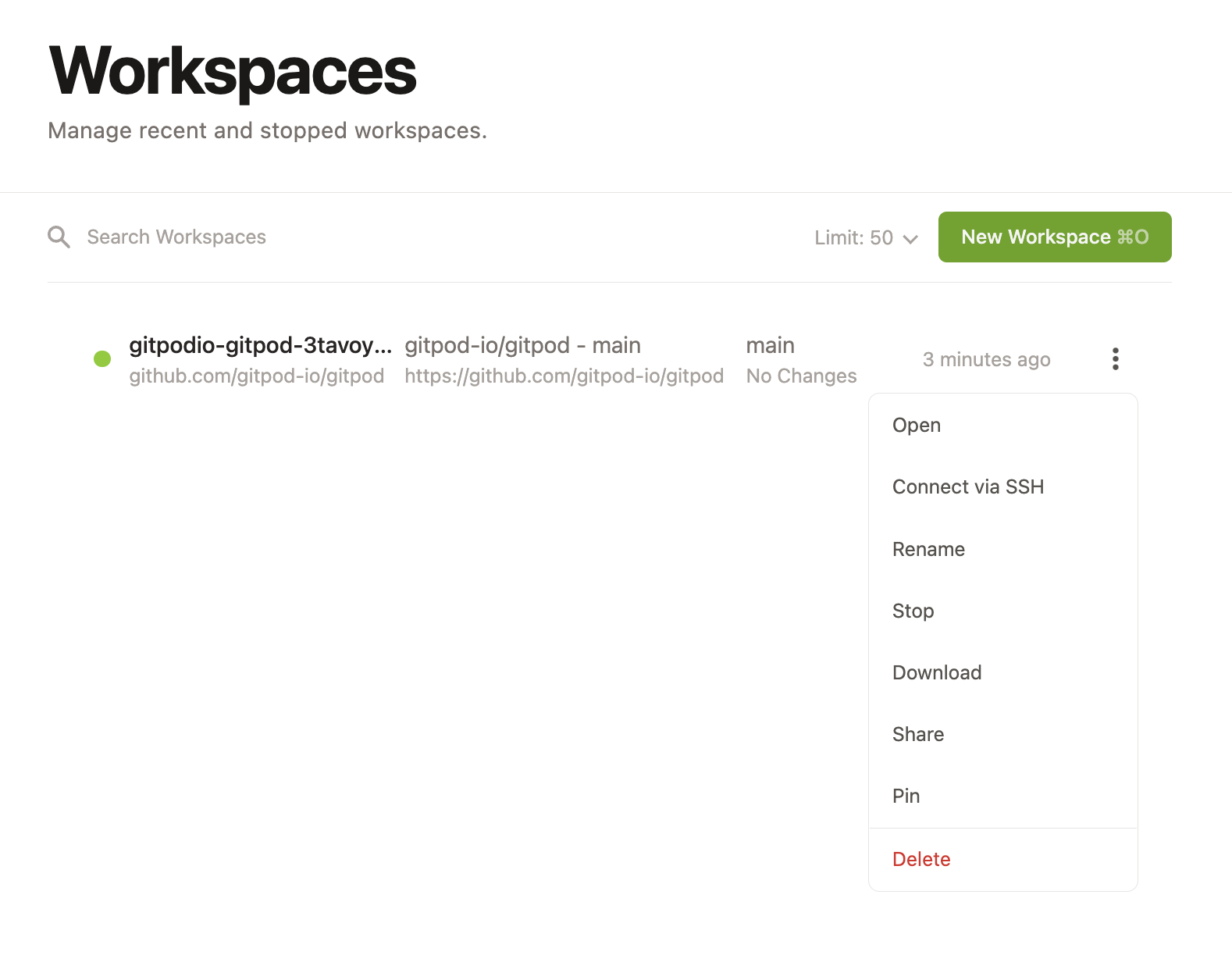Open the Limit: 50 dropdown

point(866,237)
